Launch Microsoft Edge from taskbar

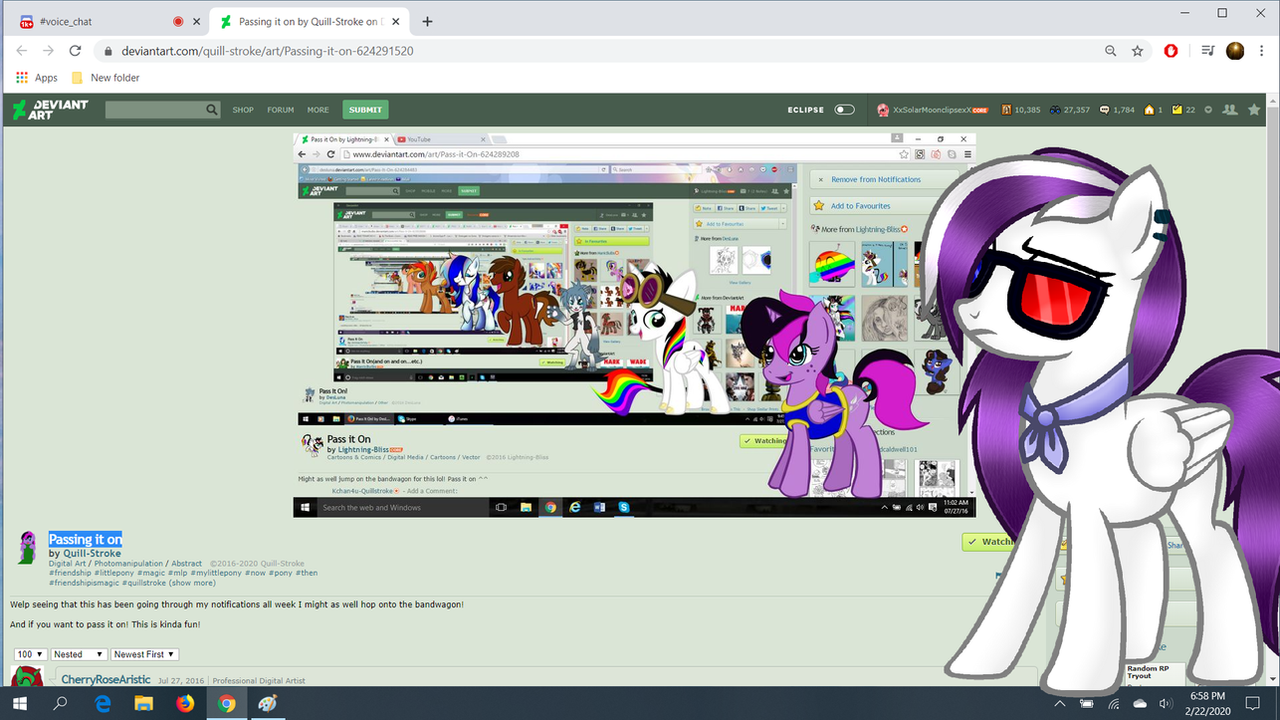(x=102, y=703)
